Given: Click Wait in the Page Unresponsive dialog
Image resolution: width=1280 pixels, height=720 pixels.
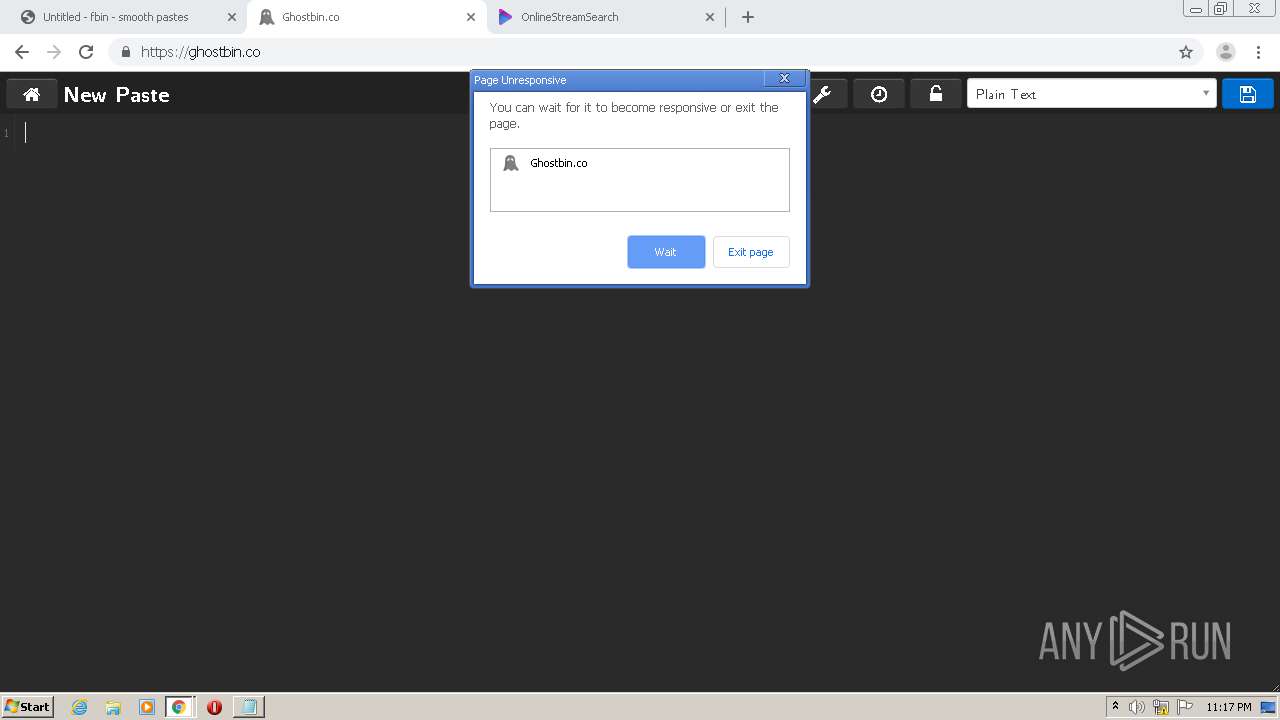Looking at the screenshot, I should [666, 252].
